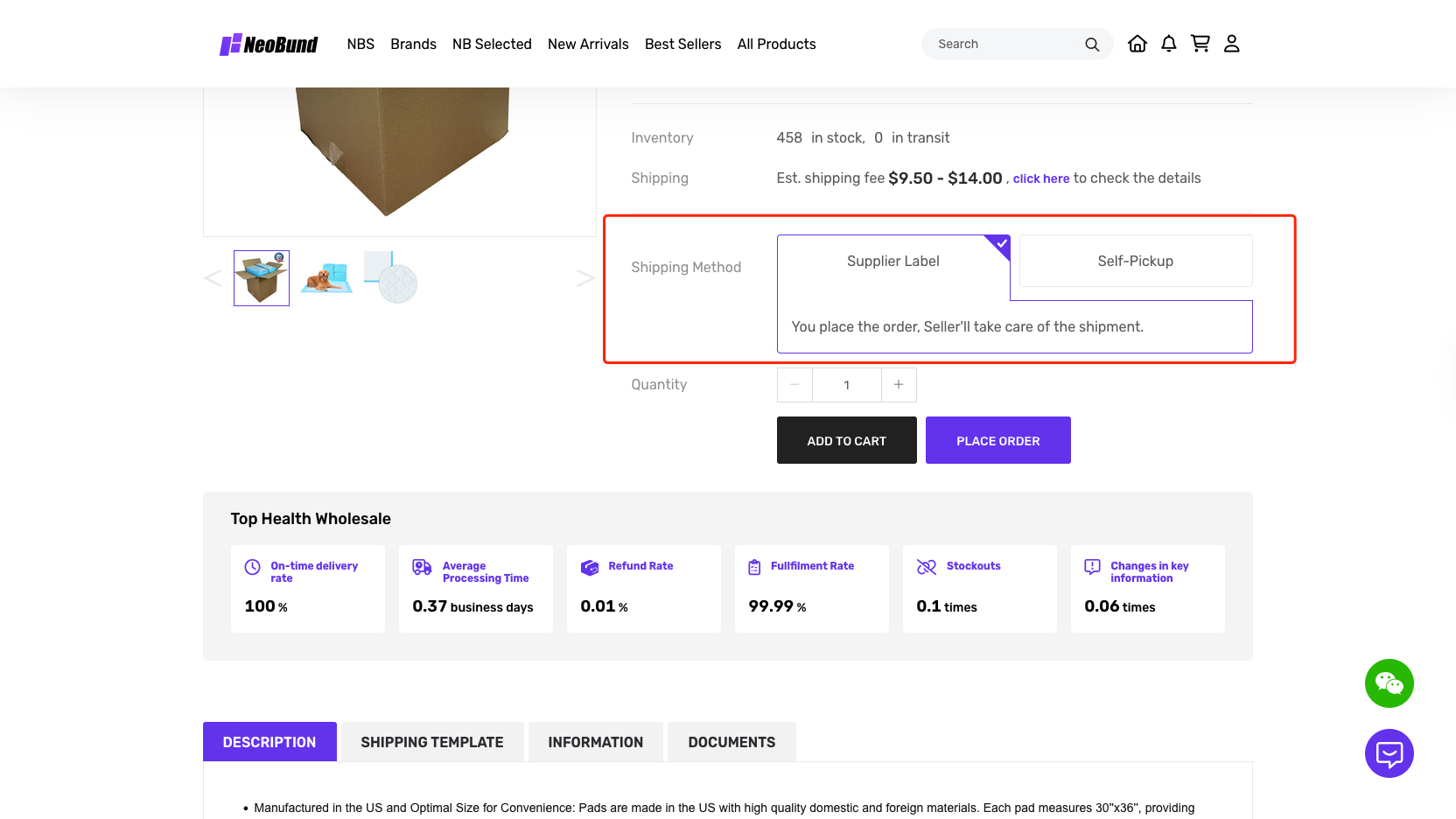Click the home icon in header
The image size is (1456, 819).
pos(1137,44)
